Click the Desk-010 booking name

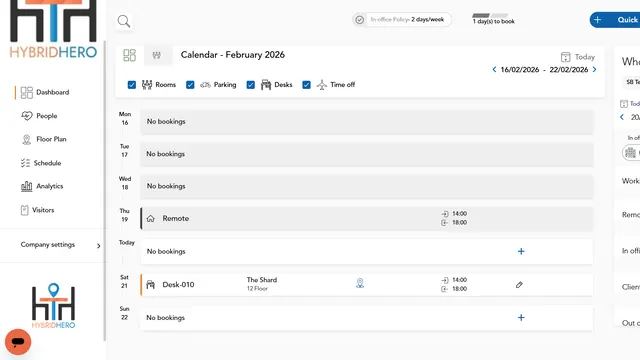tap(178, 284)
